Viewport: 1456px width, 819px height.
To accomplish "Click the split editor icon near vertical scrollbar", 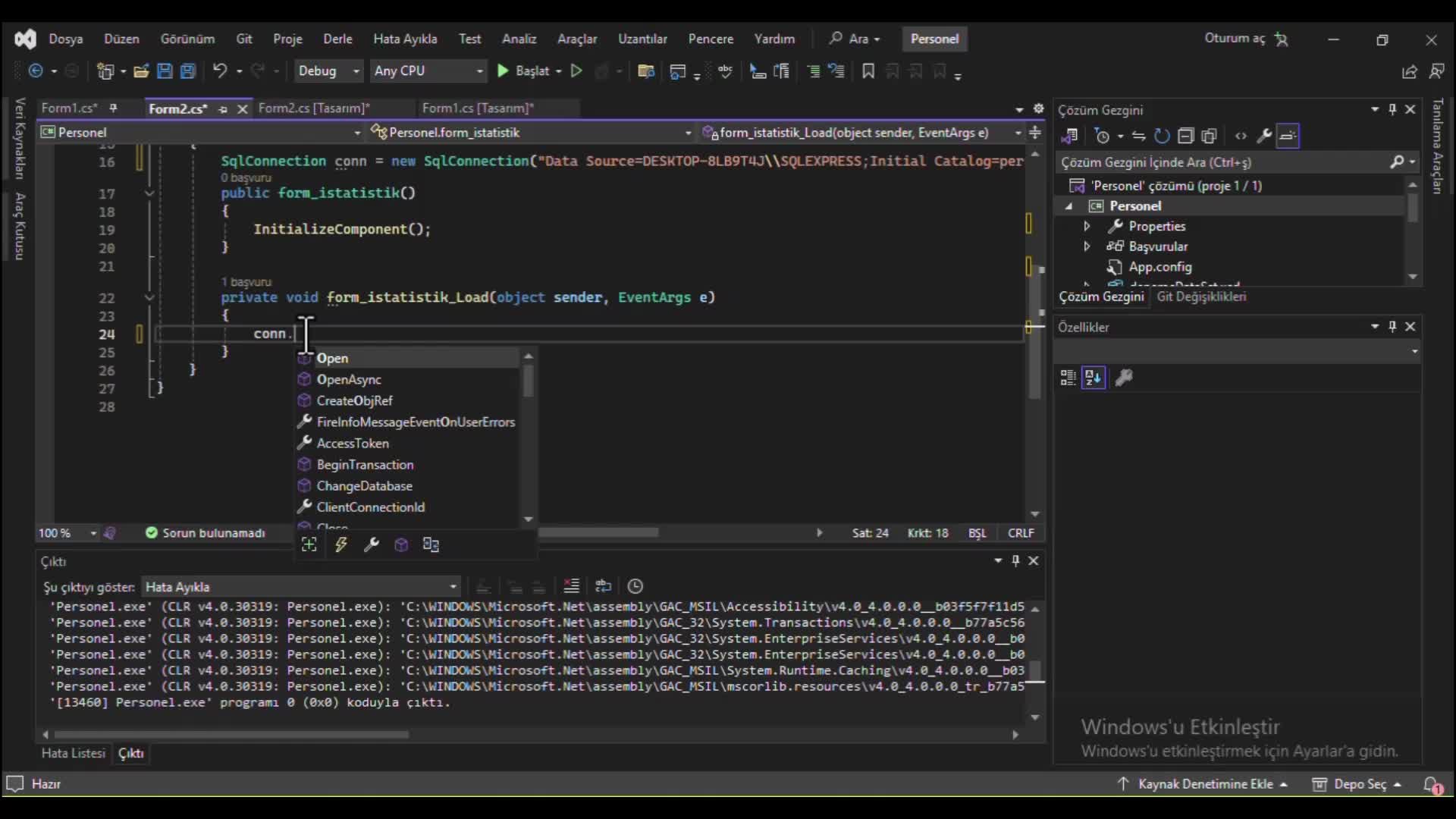I will pyautogui.click(x=1035, y=133).
